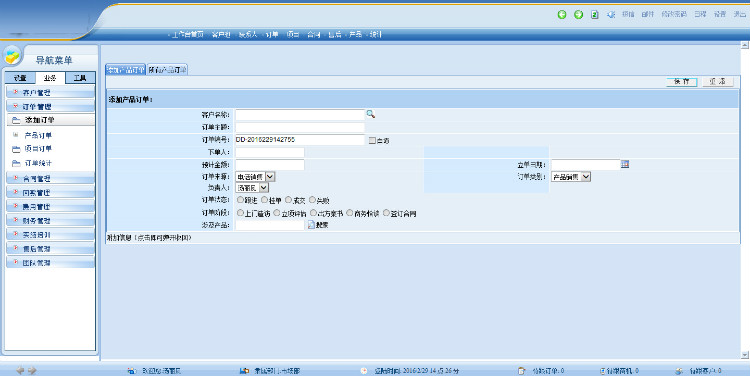Viewport: 750px width, 376px height.
Task: Select the 工具 tab in navigation menu
Action: pos(80,77)
